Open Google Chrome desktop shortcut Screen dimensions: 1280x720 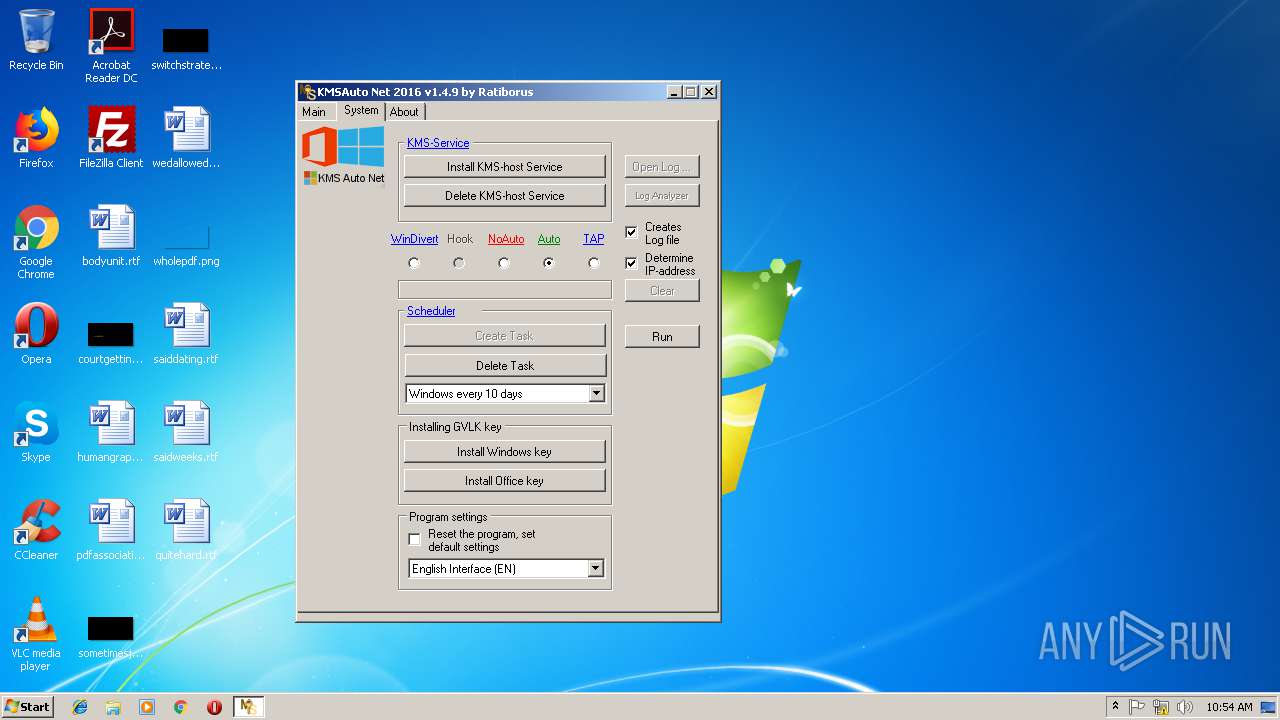pyautogui.click(x=36, y=242)
